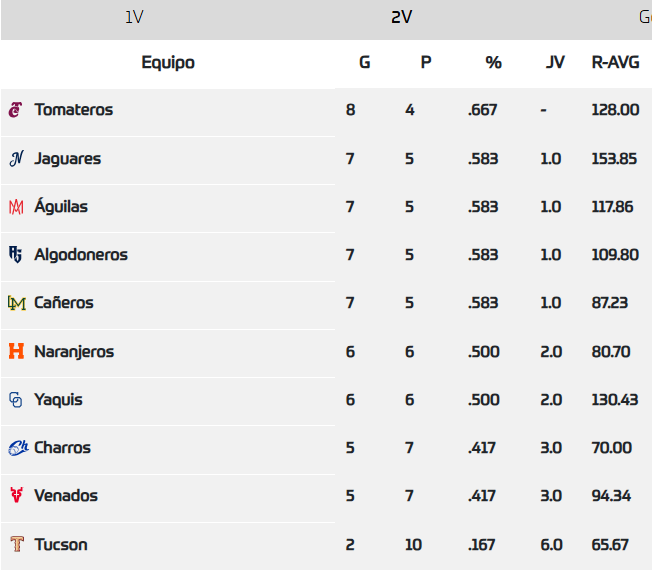Click the Tucson team logo icon

(16, 545)
